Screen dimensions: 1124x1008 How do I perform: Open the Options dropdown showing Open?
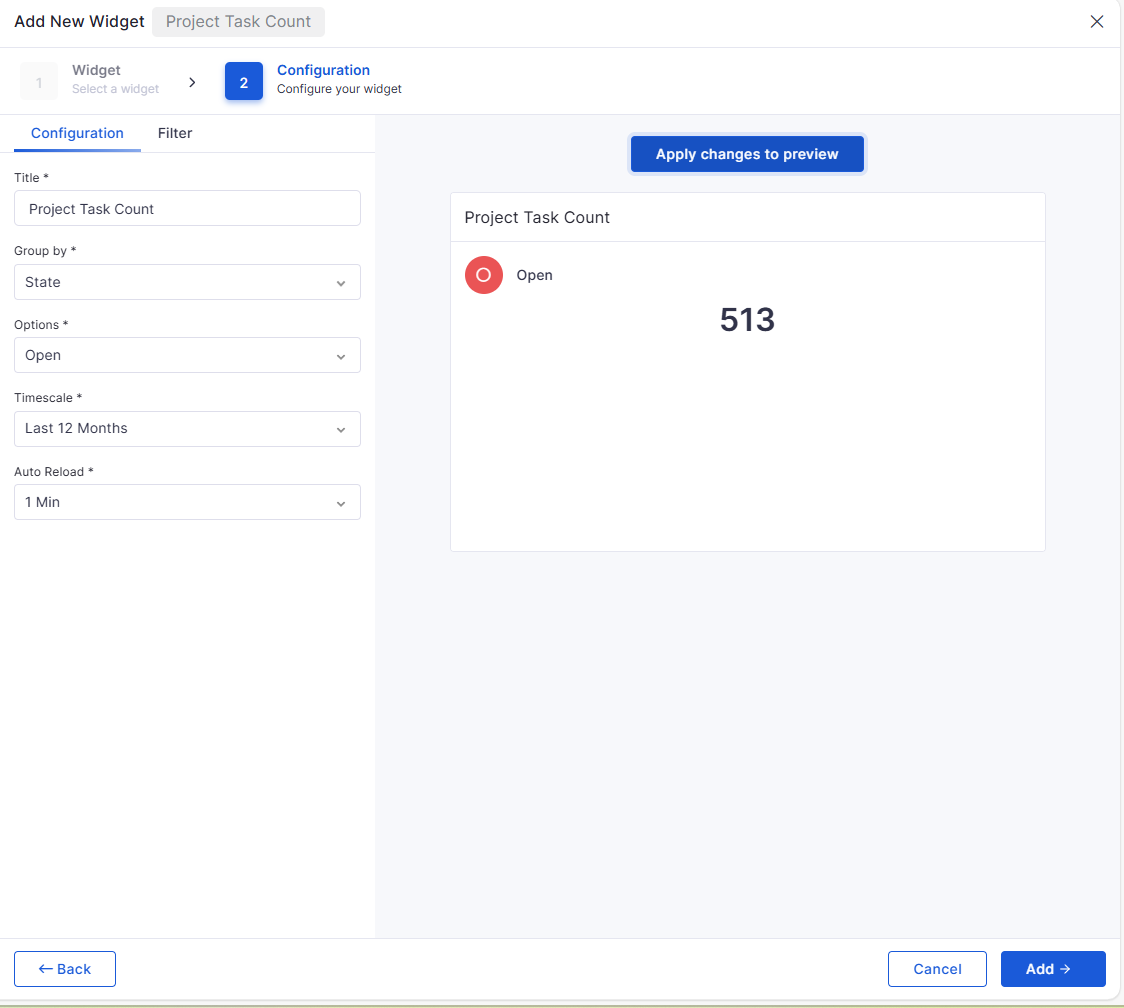tap(187, 355)
